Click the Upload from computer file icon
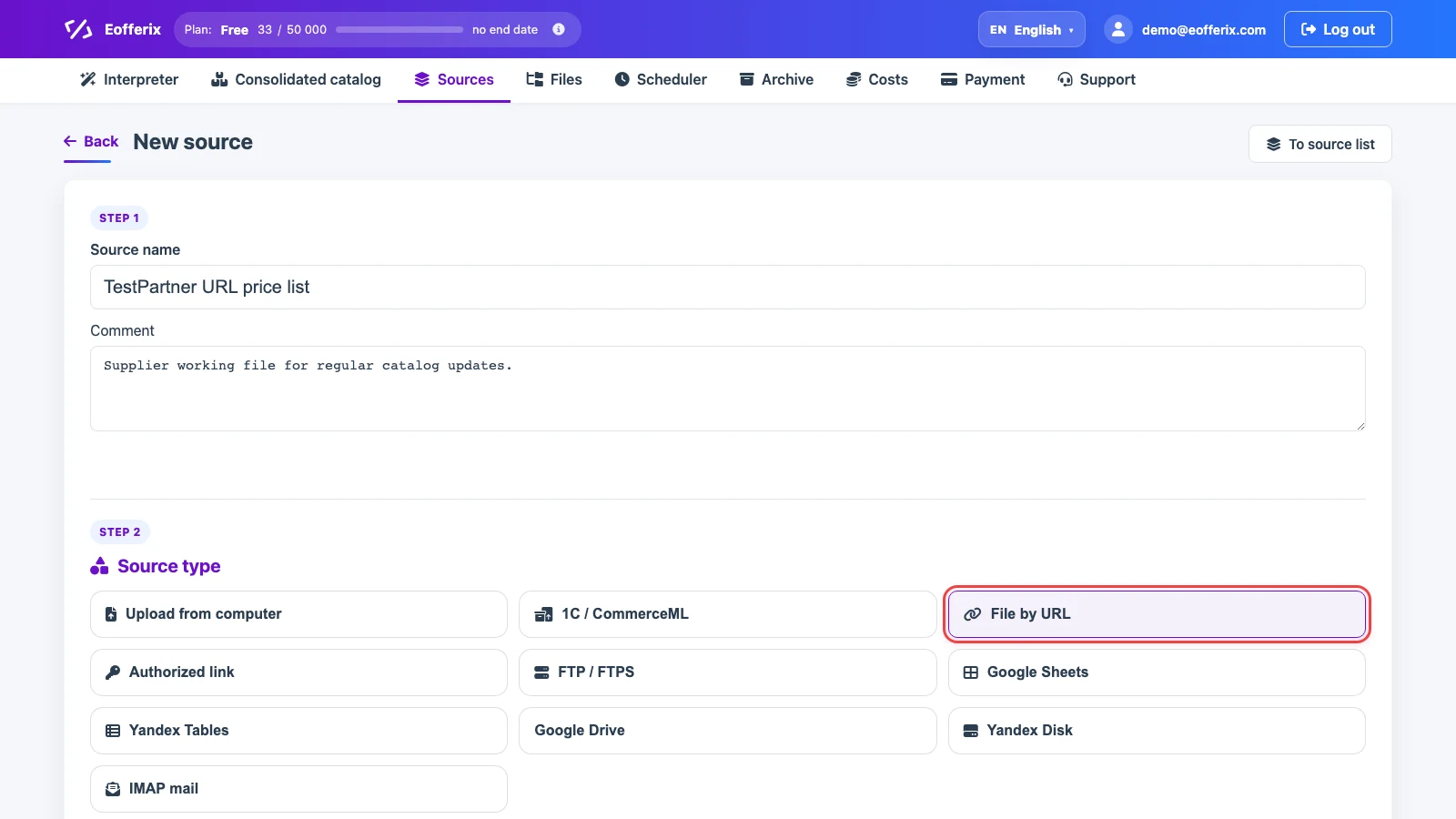 point(111,614)
